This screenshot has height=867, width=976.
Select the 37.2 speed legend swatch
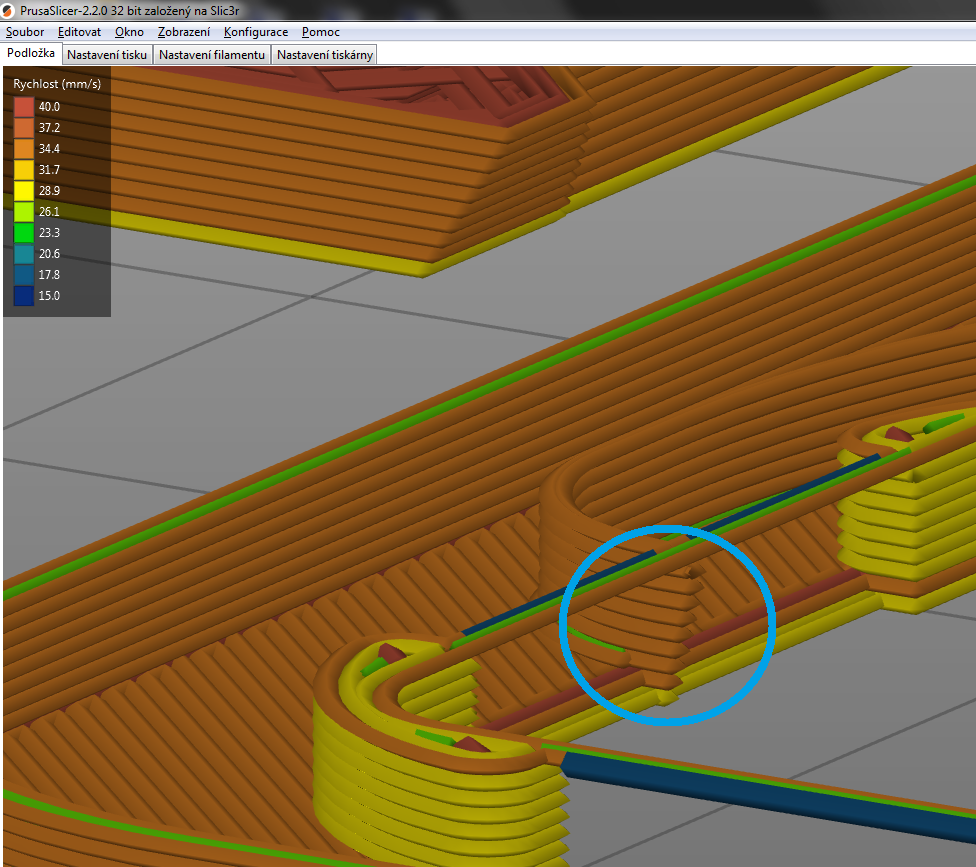point(24,128)
